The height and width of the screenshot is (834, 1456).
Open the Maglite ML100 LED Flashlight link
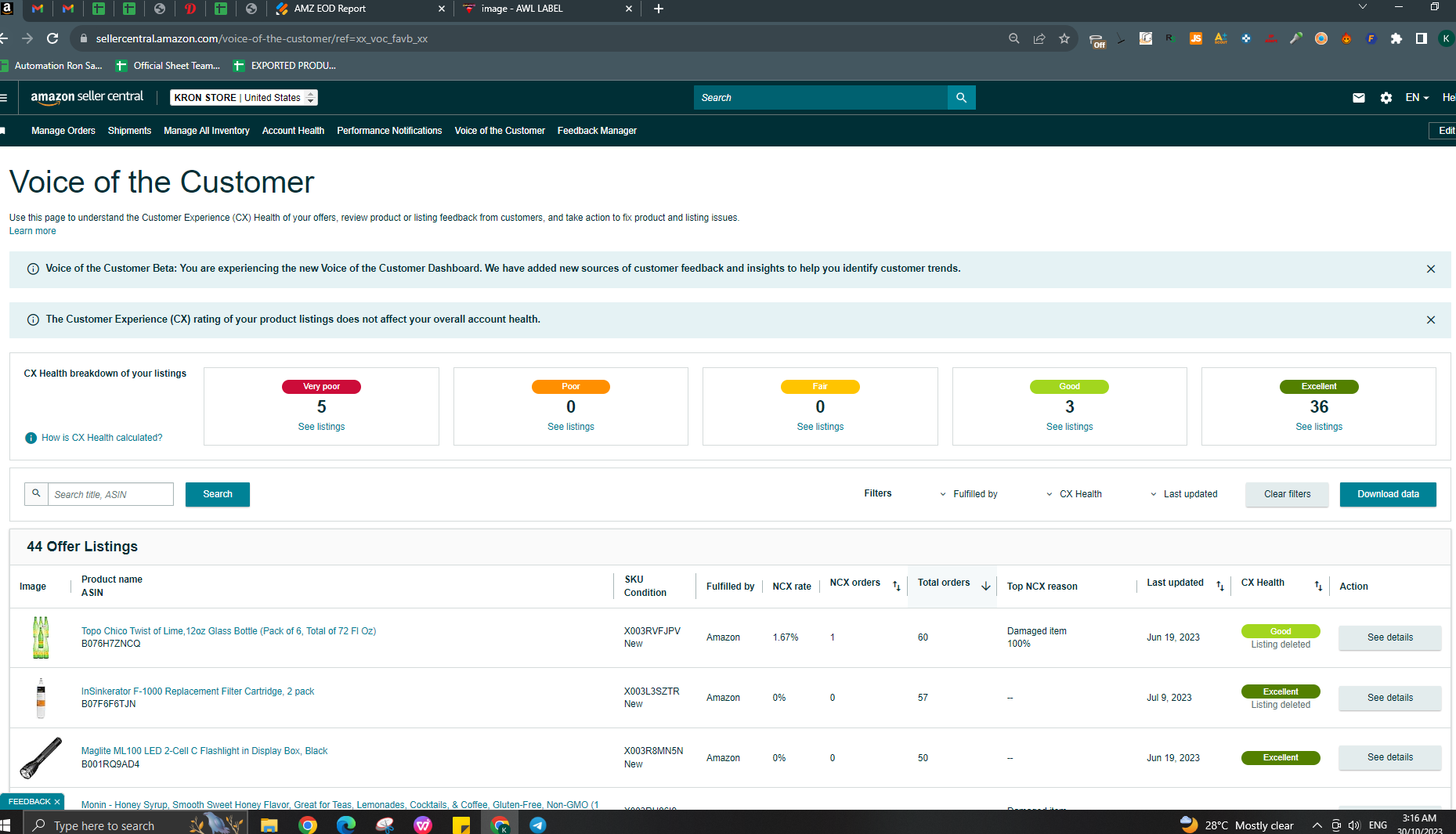click(x=204, y=751)
